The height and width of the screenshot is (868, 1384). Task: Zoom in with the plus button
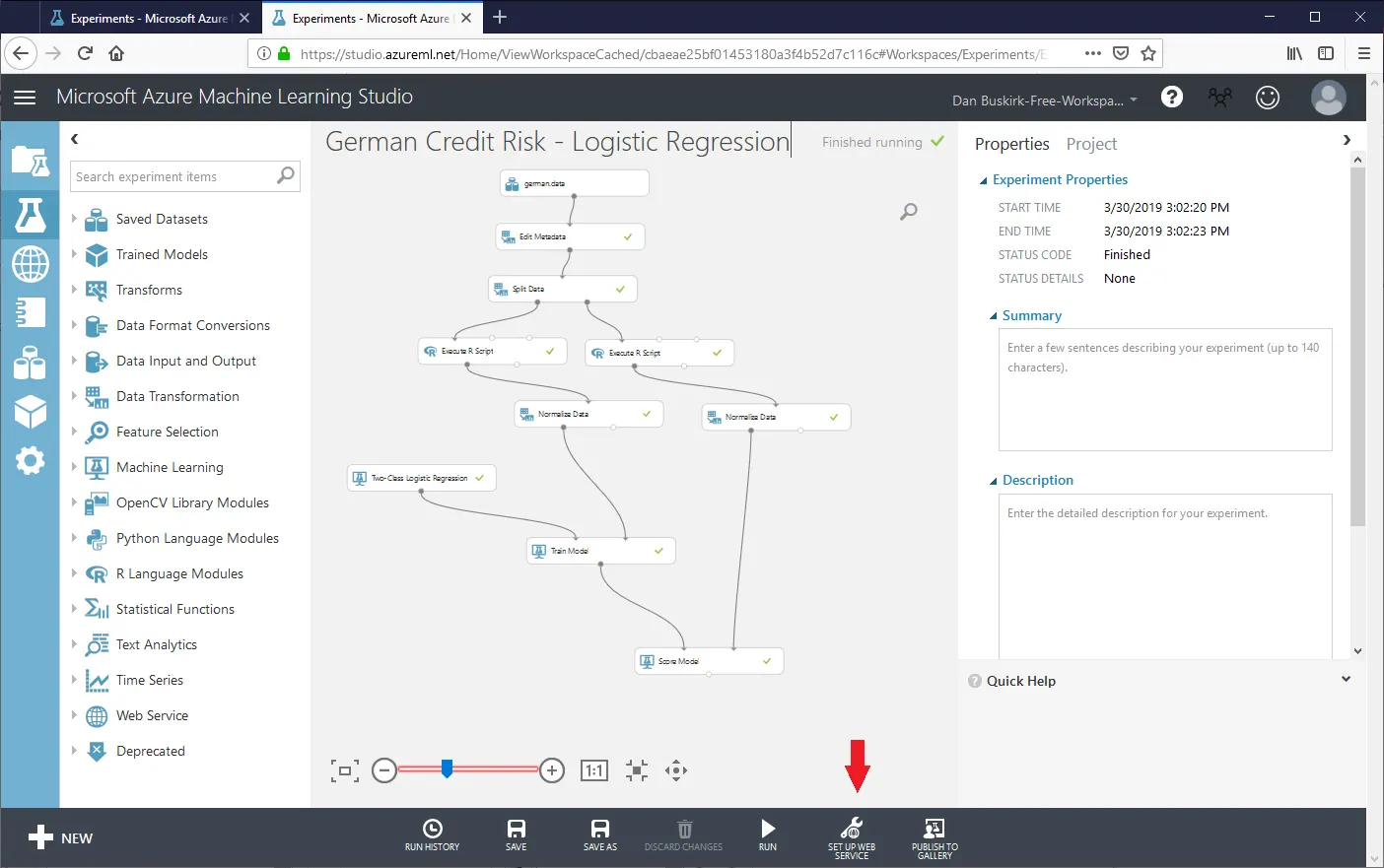pyautogui.click(x=552, y=770)
